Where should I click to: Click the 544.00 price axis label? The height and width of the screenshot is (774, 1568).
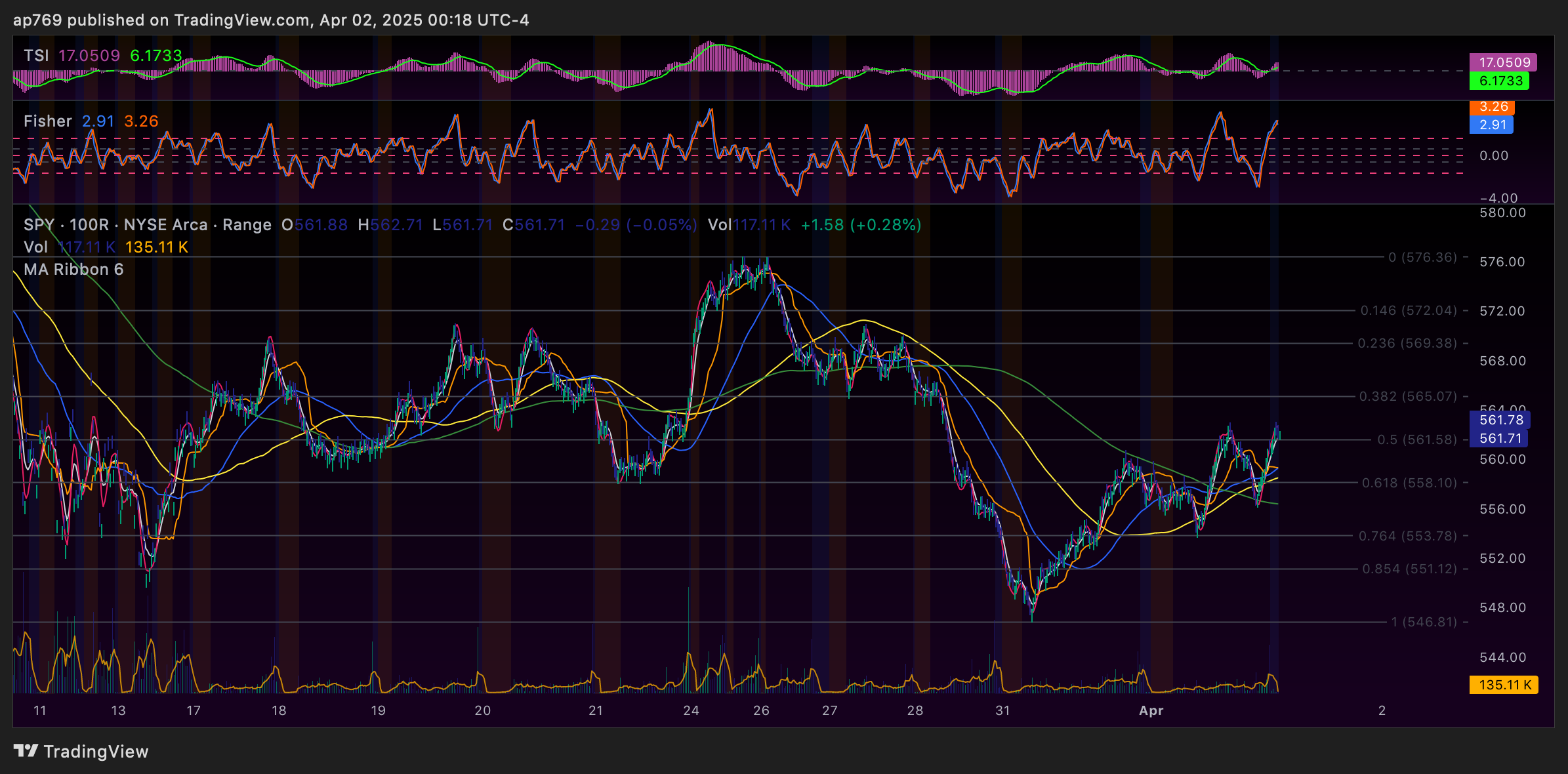point(1502,657)
